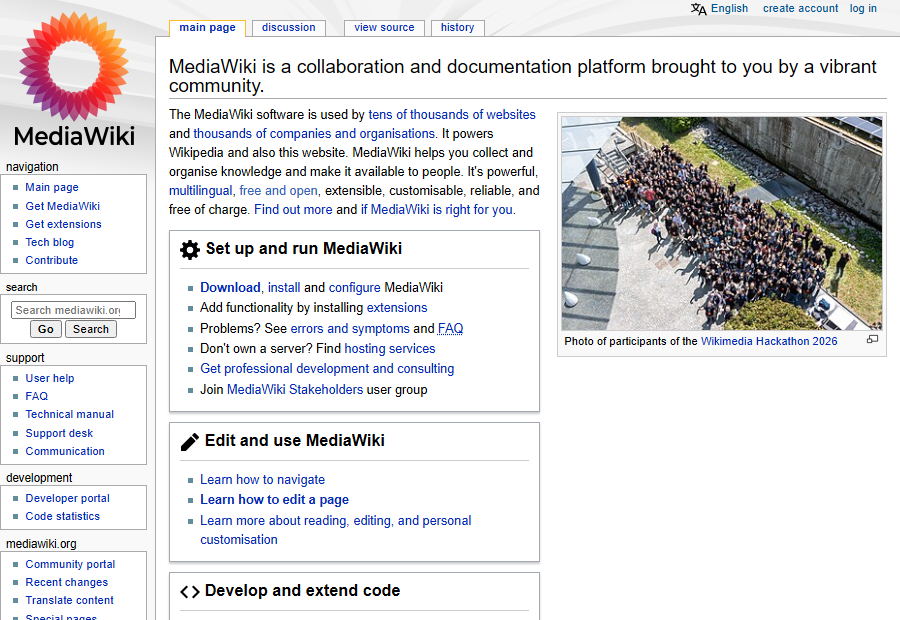This screenshot has height=620, width=900.
Task: Open the history tab
Action: [x=457, y=28]
